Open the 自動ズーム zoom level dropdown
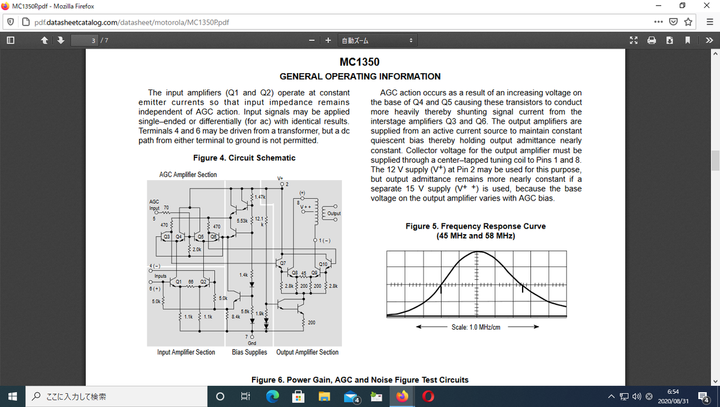Viewport: 720px width, 407px height. [x=377, y=41]
